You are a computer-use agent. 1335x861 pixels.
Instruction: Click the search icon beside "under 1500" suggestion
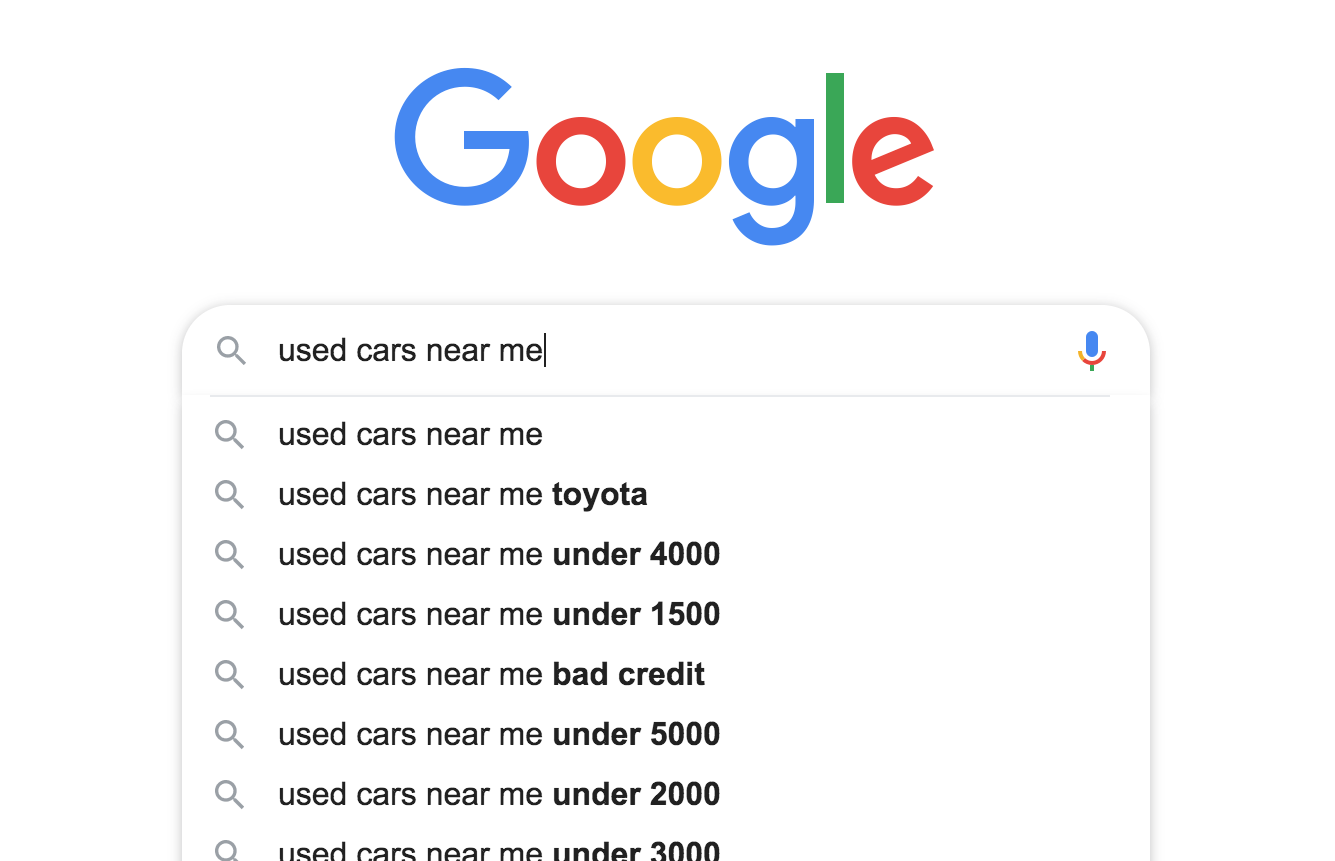click(x=229, y=614)
